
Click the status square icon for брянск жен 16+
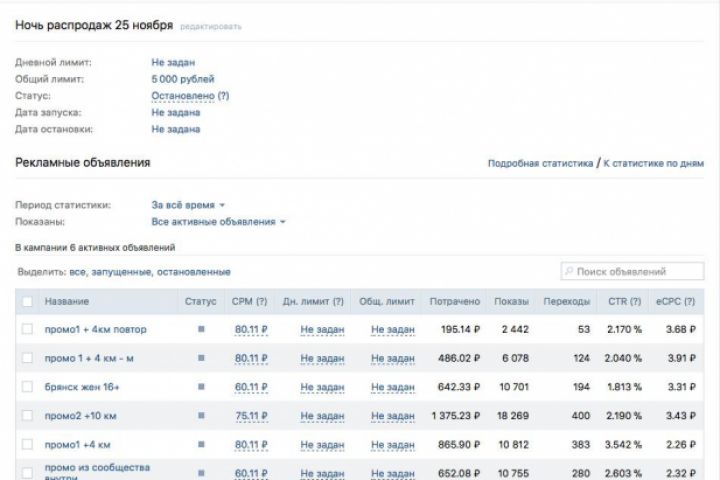[x=201, y=387]
